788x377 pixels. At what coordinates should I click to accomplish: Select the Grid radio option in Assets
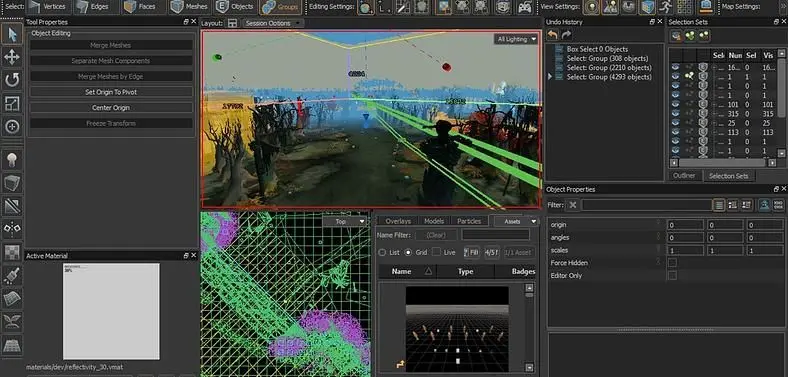[x=408, y=252]
